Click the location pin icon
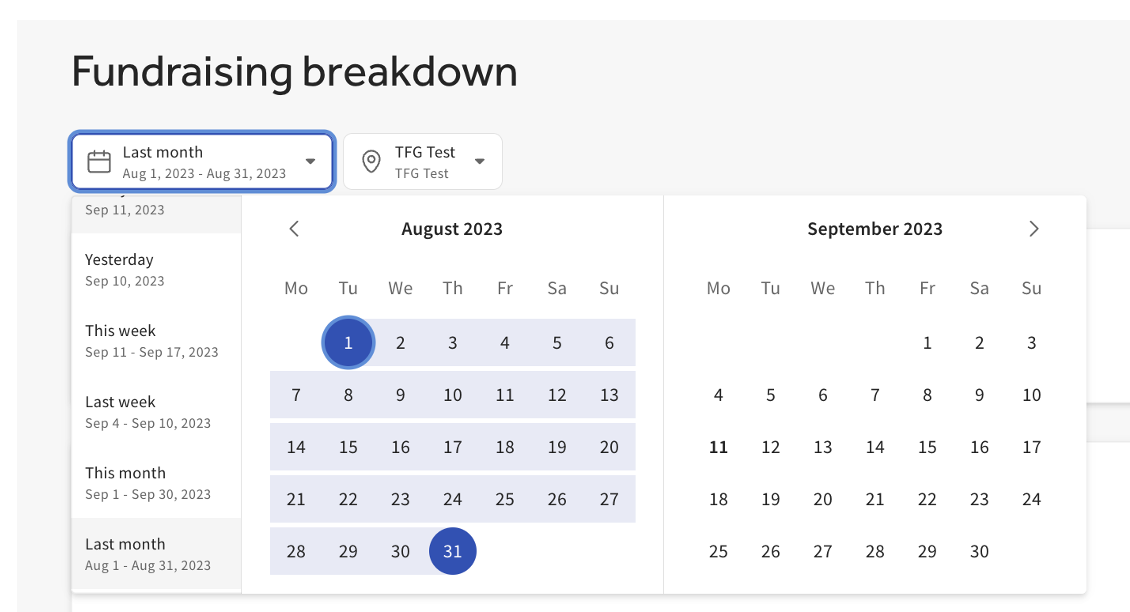 (371, 162)
